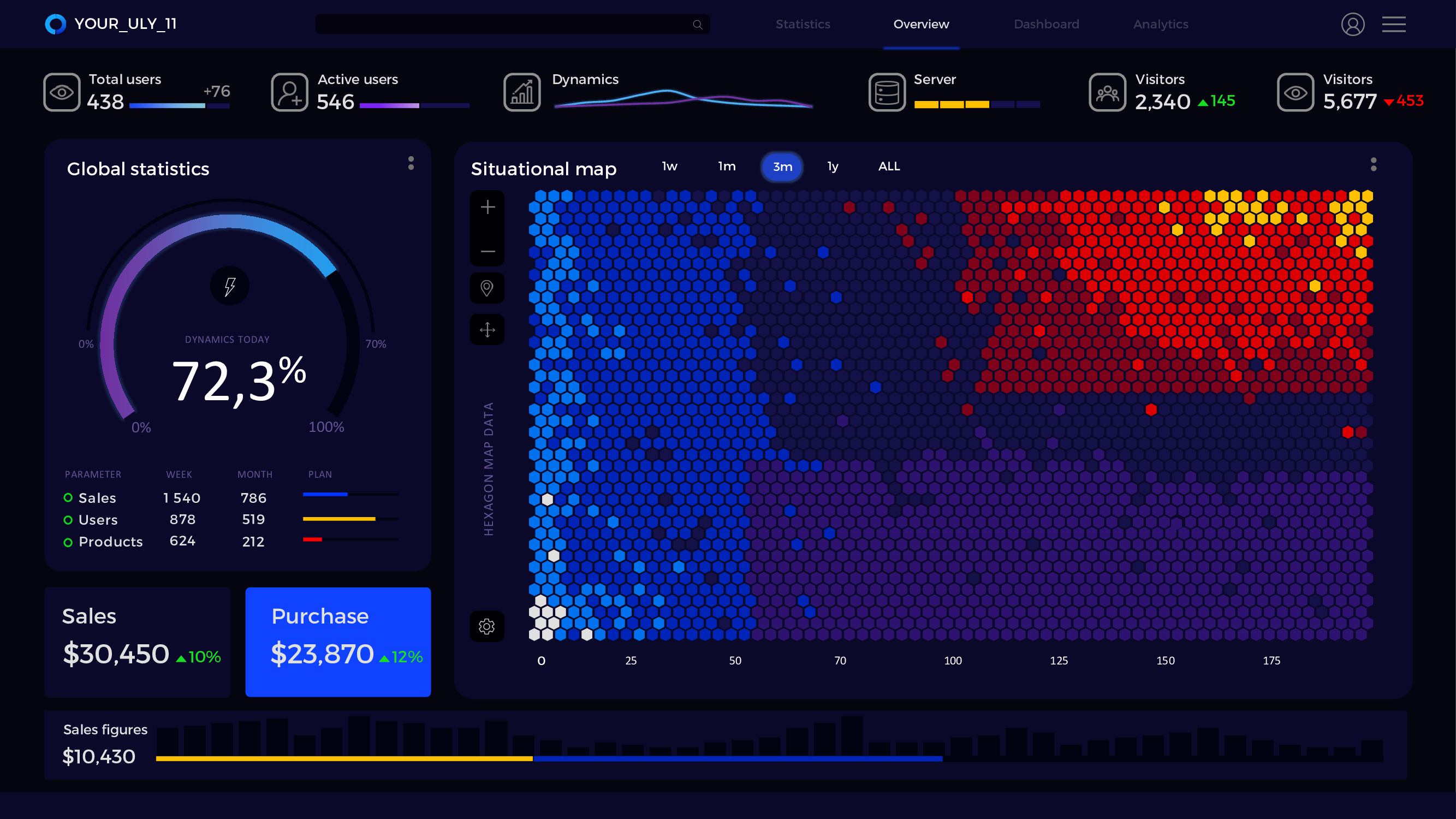
Task: Select the 1y time range
Action: (833, 166)
